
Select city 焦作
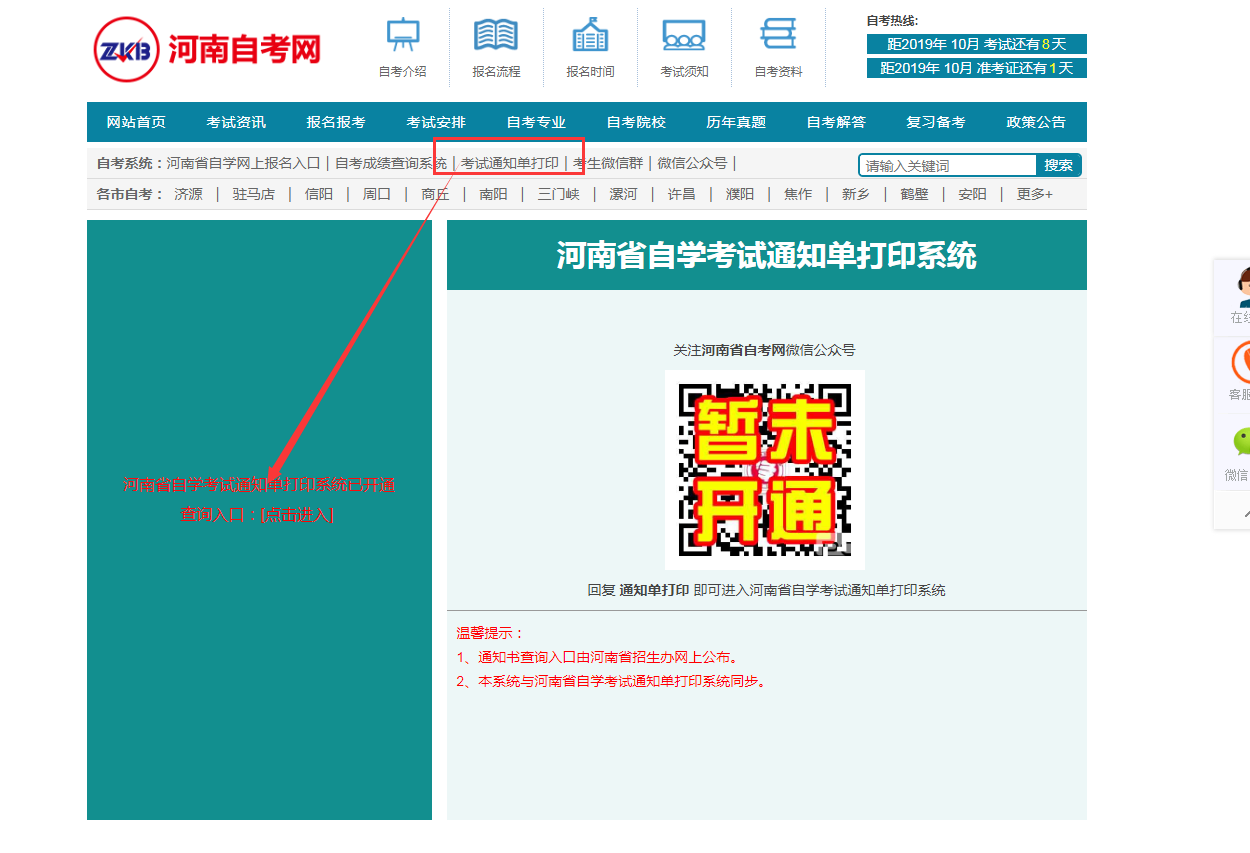point(798,194)
